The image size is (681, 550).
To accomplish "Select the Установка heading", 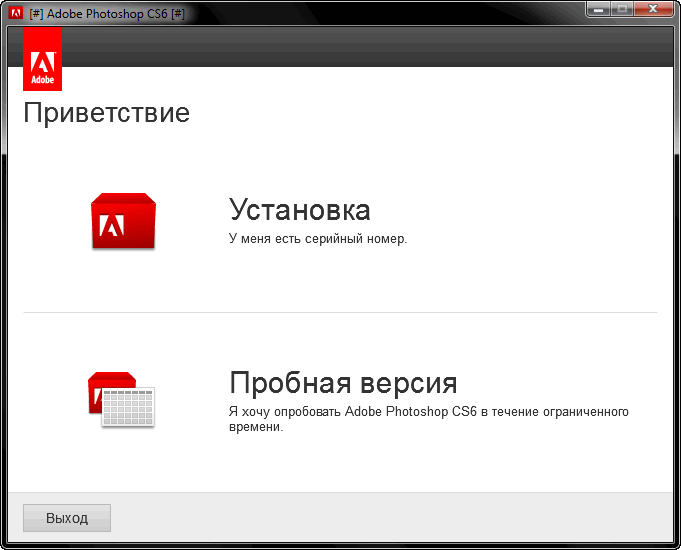I will coord(299,210).
